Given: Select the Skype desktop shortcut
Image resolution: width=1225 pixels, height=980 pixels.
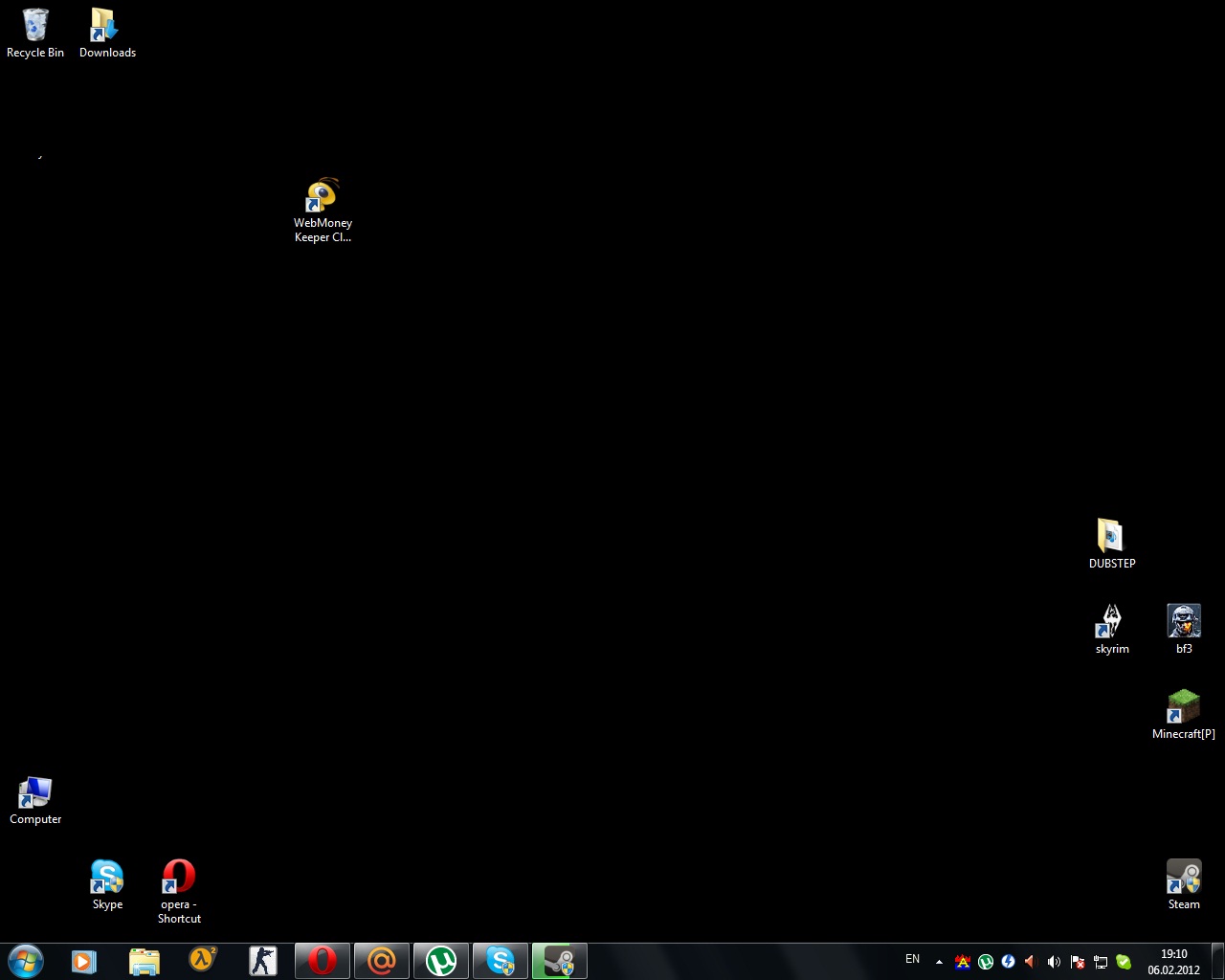Looking at the screenshot, I should pyautogui.click(x=107, y=884).
